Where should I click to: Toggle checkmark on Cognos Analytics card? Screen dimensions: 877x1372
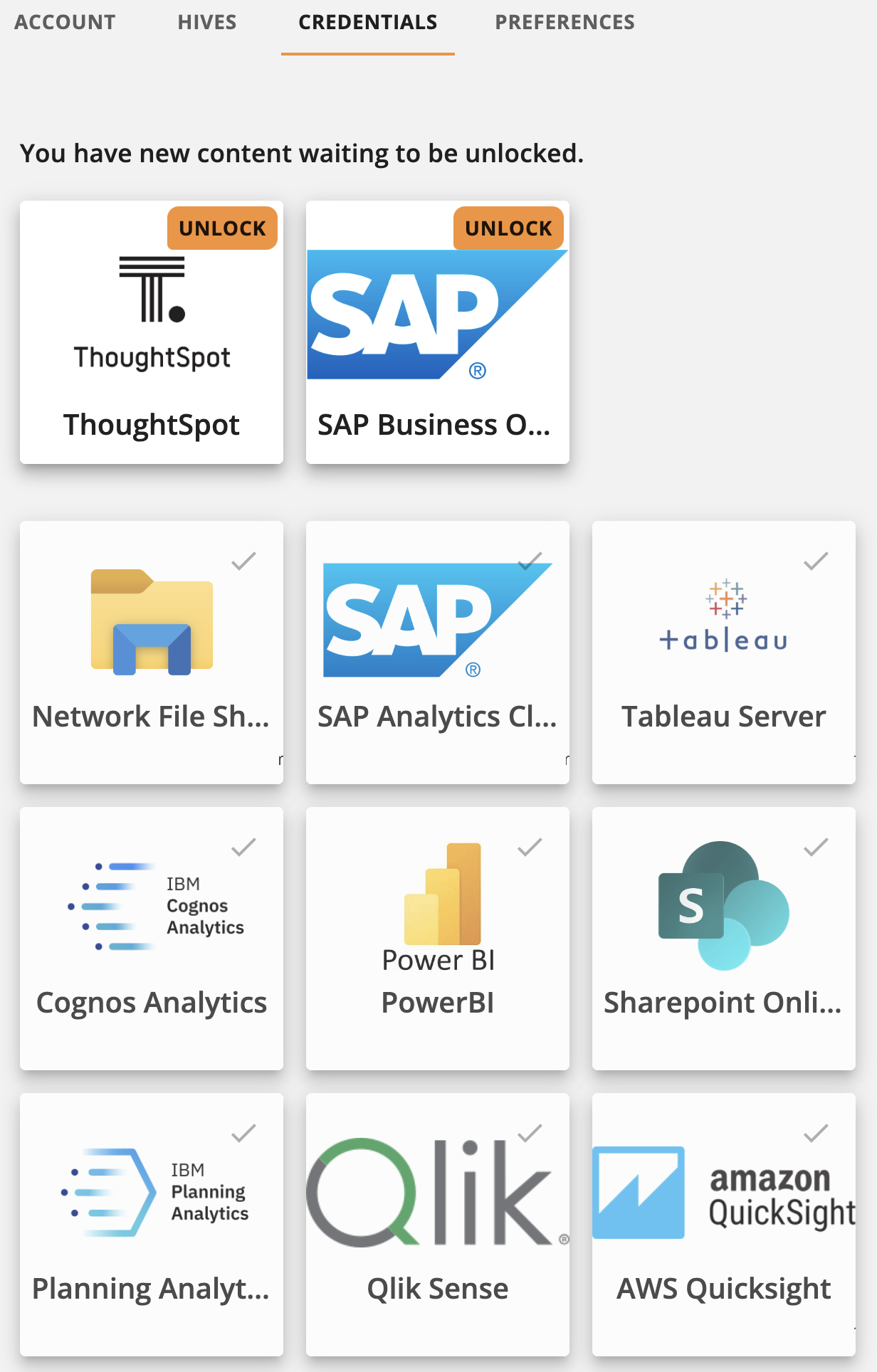coord(243,847)
